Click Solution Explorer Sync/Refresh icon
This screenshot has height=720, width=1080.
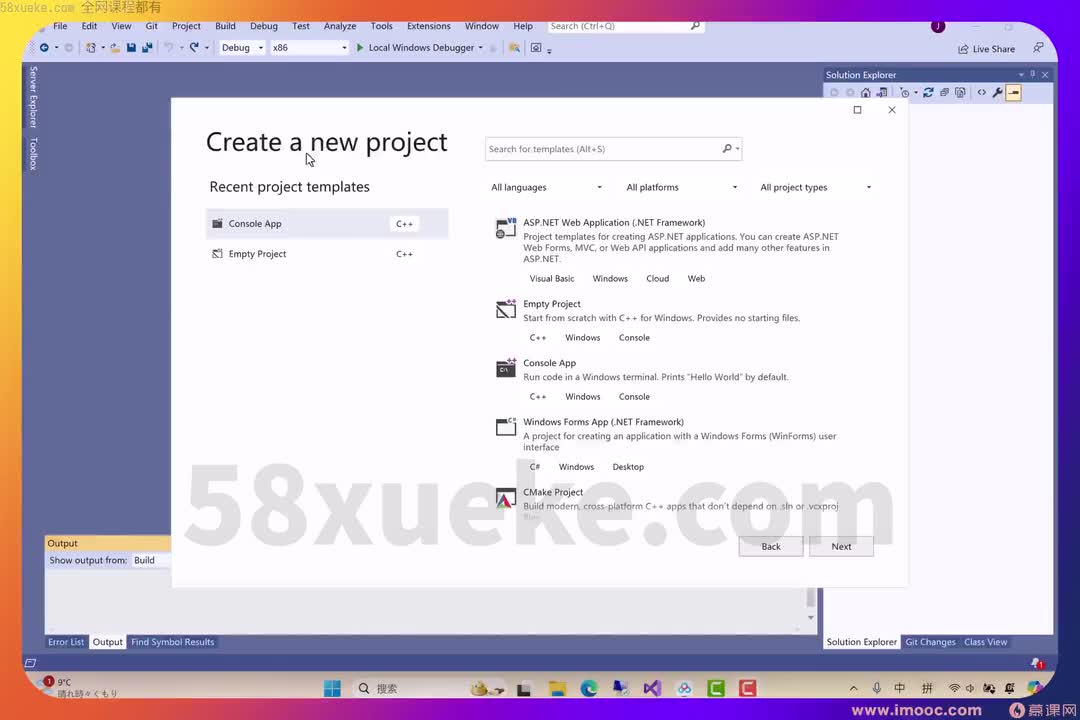928,92
